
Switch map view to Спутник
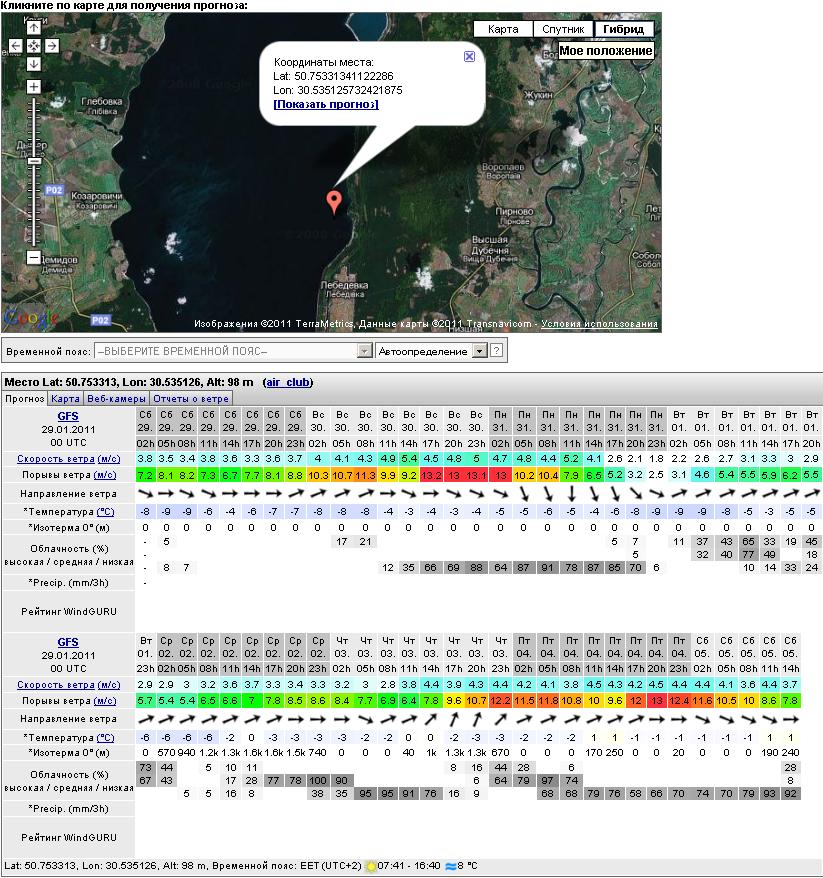[562, 29]
